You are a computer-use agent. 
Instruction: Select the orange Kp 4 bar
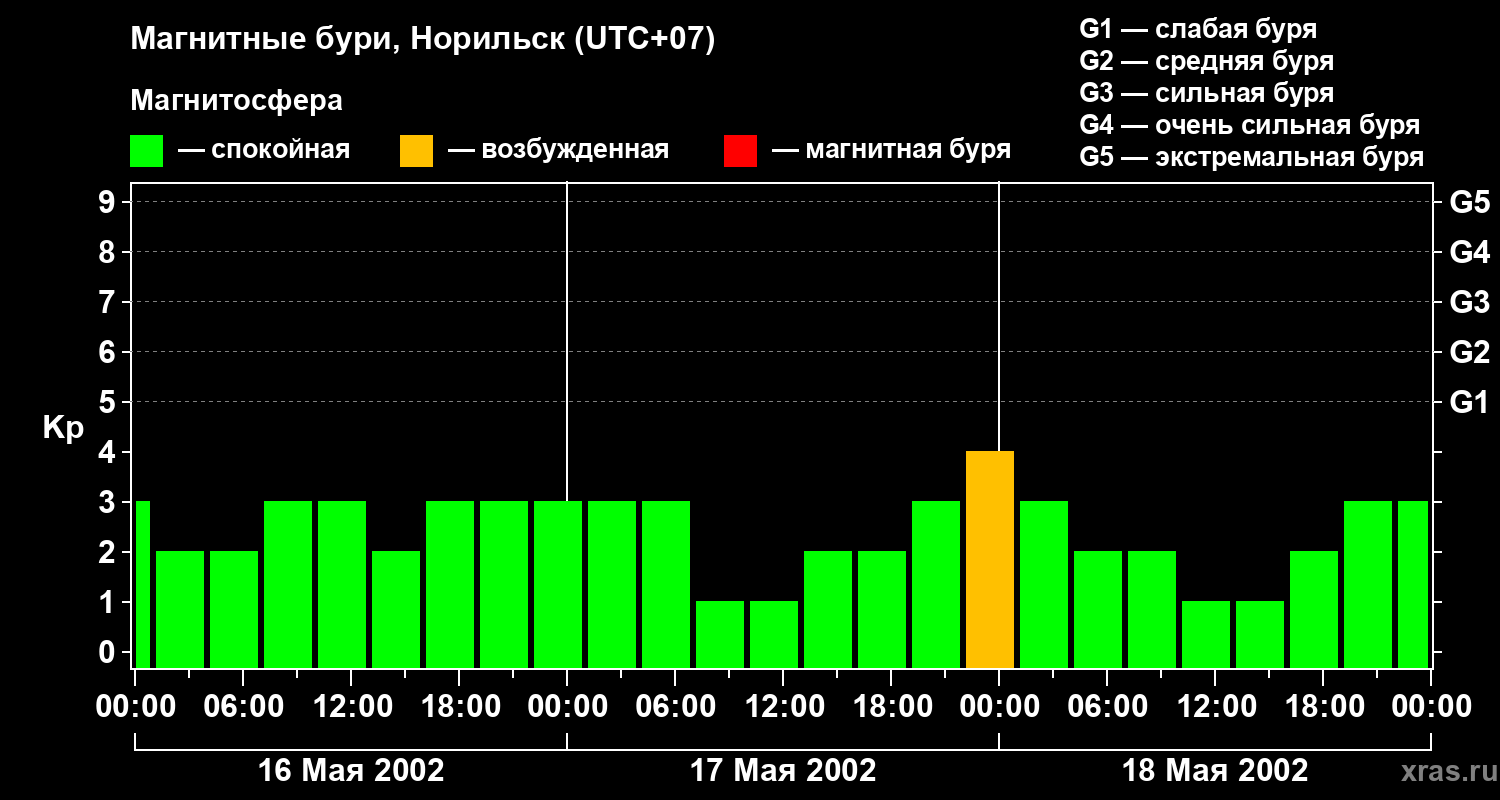tap(990, 559)
